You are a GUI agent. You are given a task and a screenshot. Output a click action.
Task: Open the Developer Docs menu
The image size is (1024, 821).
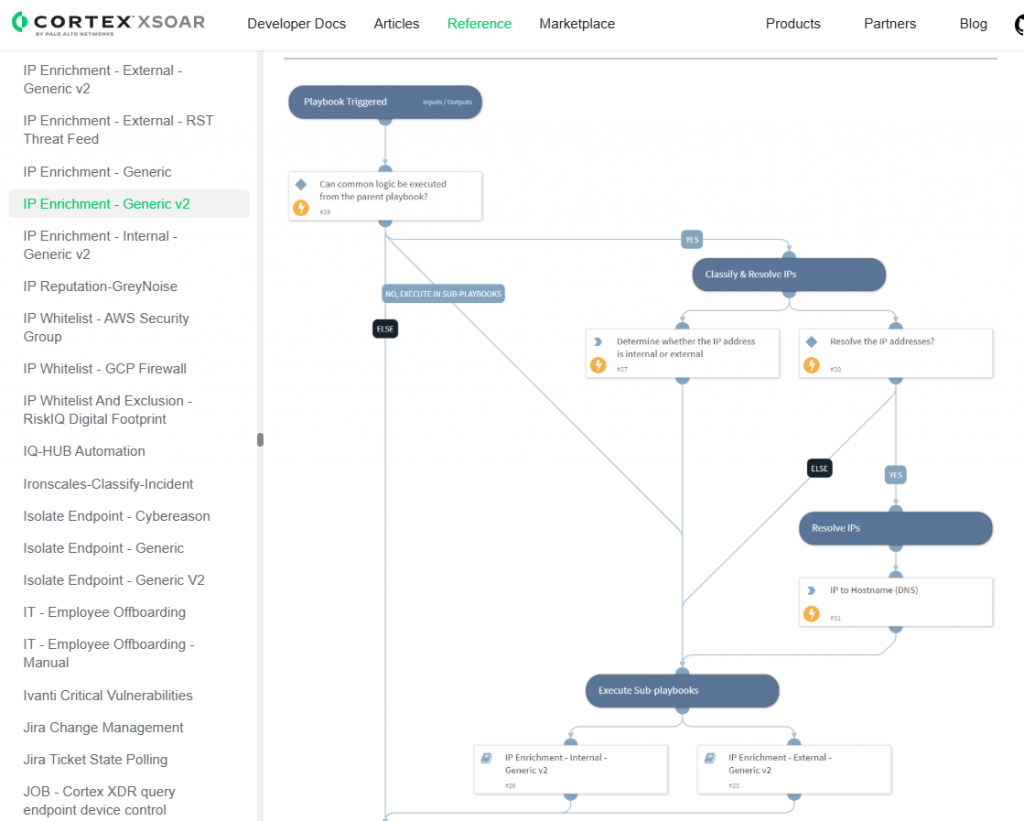tap(296, 24)
